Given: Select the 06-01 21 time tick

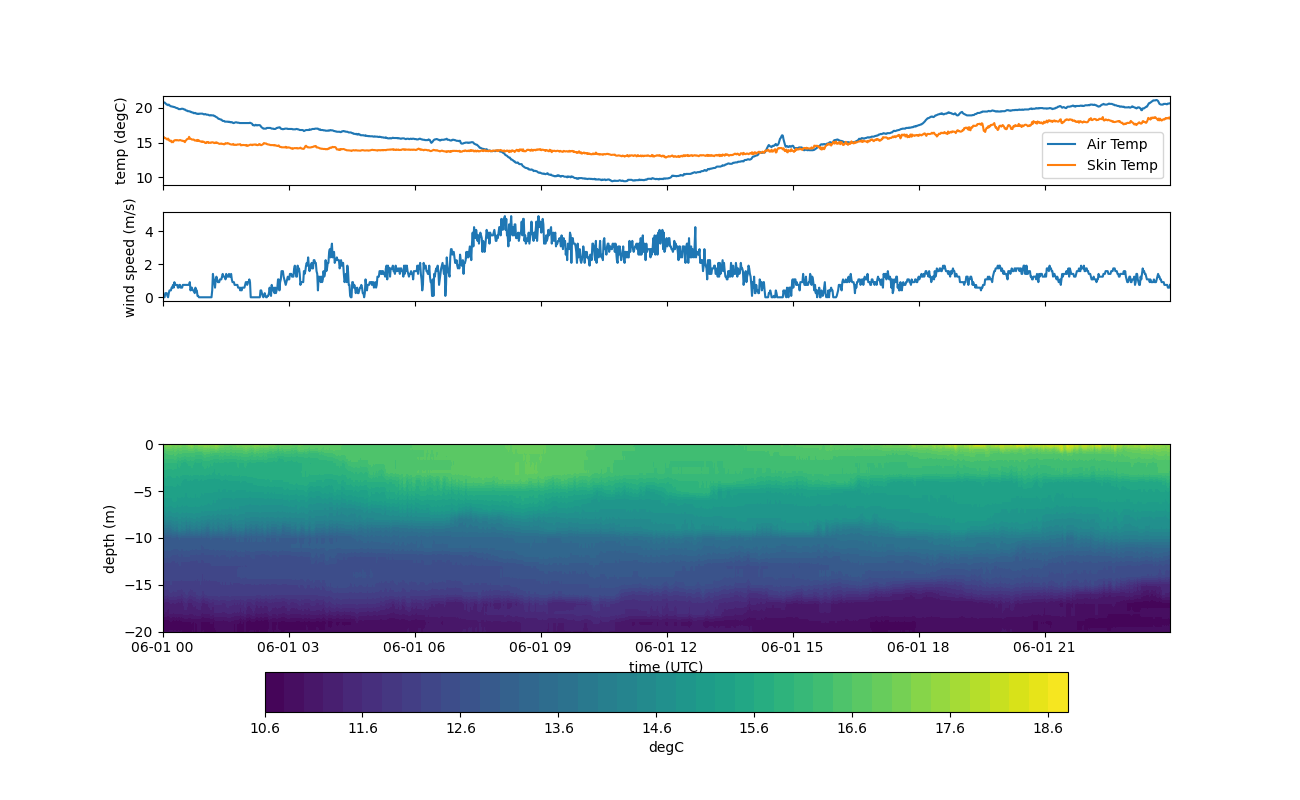Looking at the screenshot, I should click(1045, 647).
